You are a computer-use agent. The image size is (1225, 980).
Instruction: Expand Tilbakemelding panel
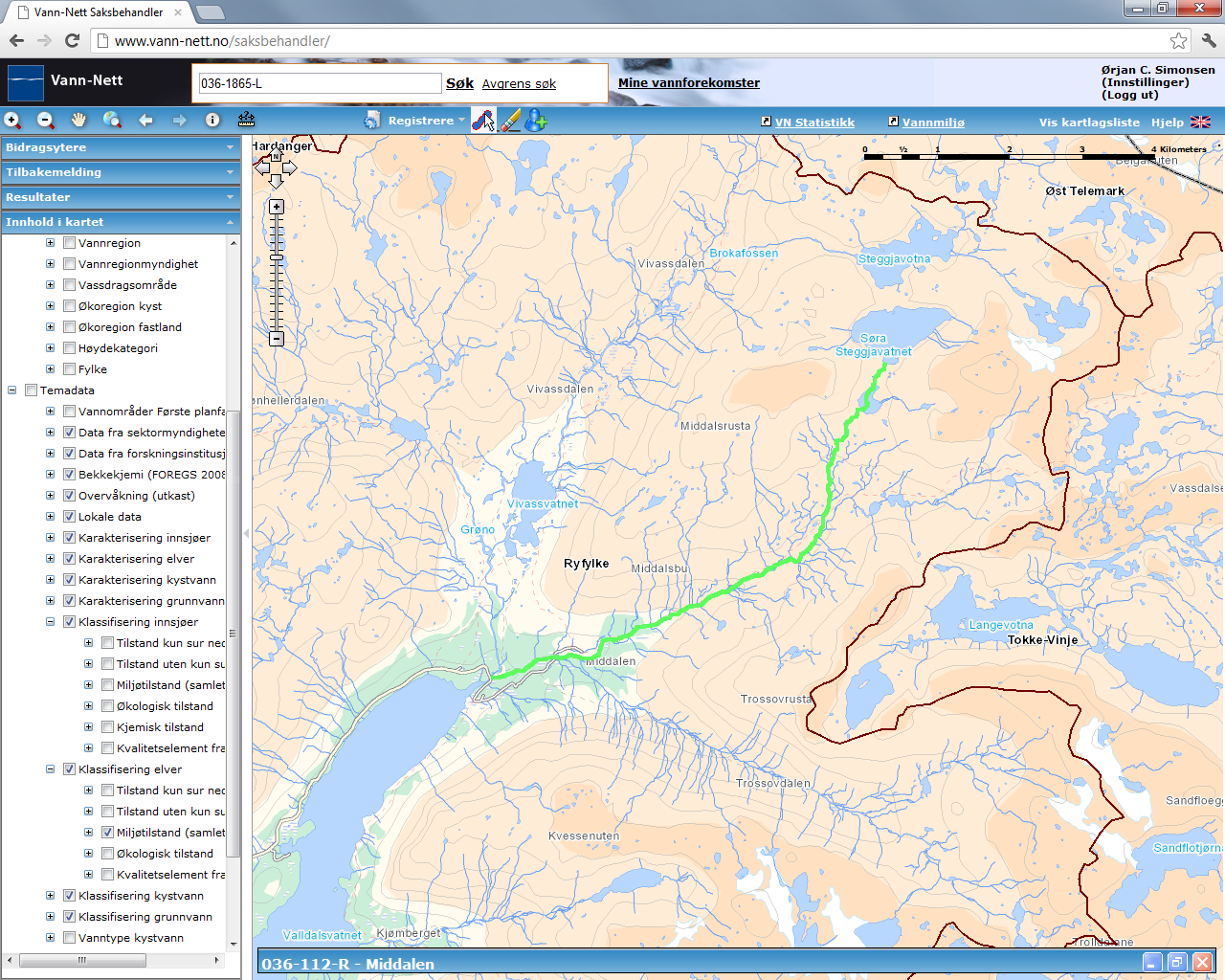[x=120, y=172]
